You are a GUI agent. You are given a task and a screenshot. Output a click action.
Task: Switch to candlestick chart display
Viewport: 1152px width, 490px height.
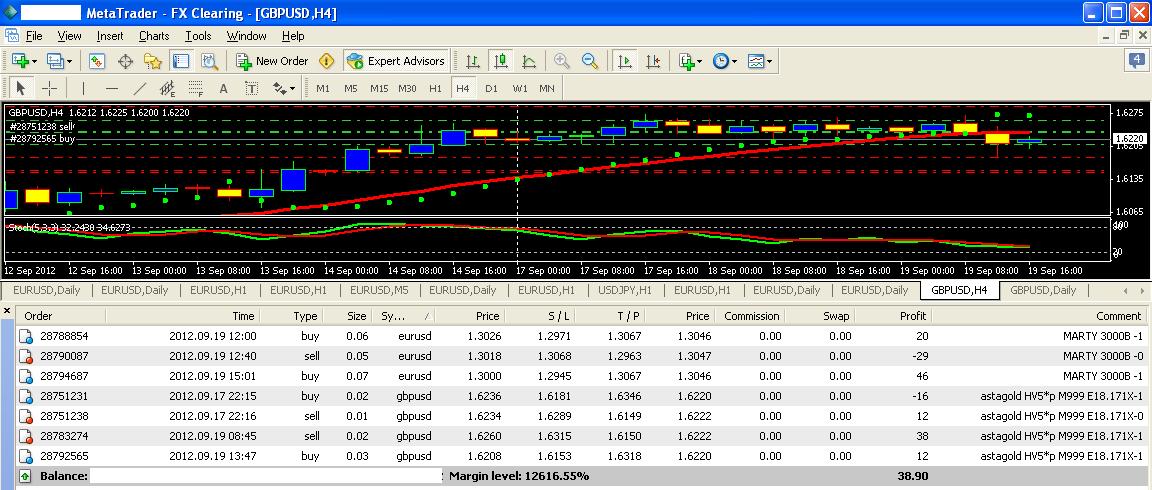pos(501,61)
